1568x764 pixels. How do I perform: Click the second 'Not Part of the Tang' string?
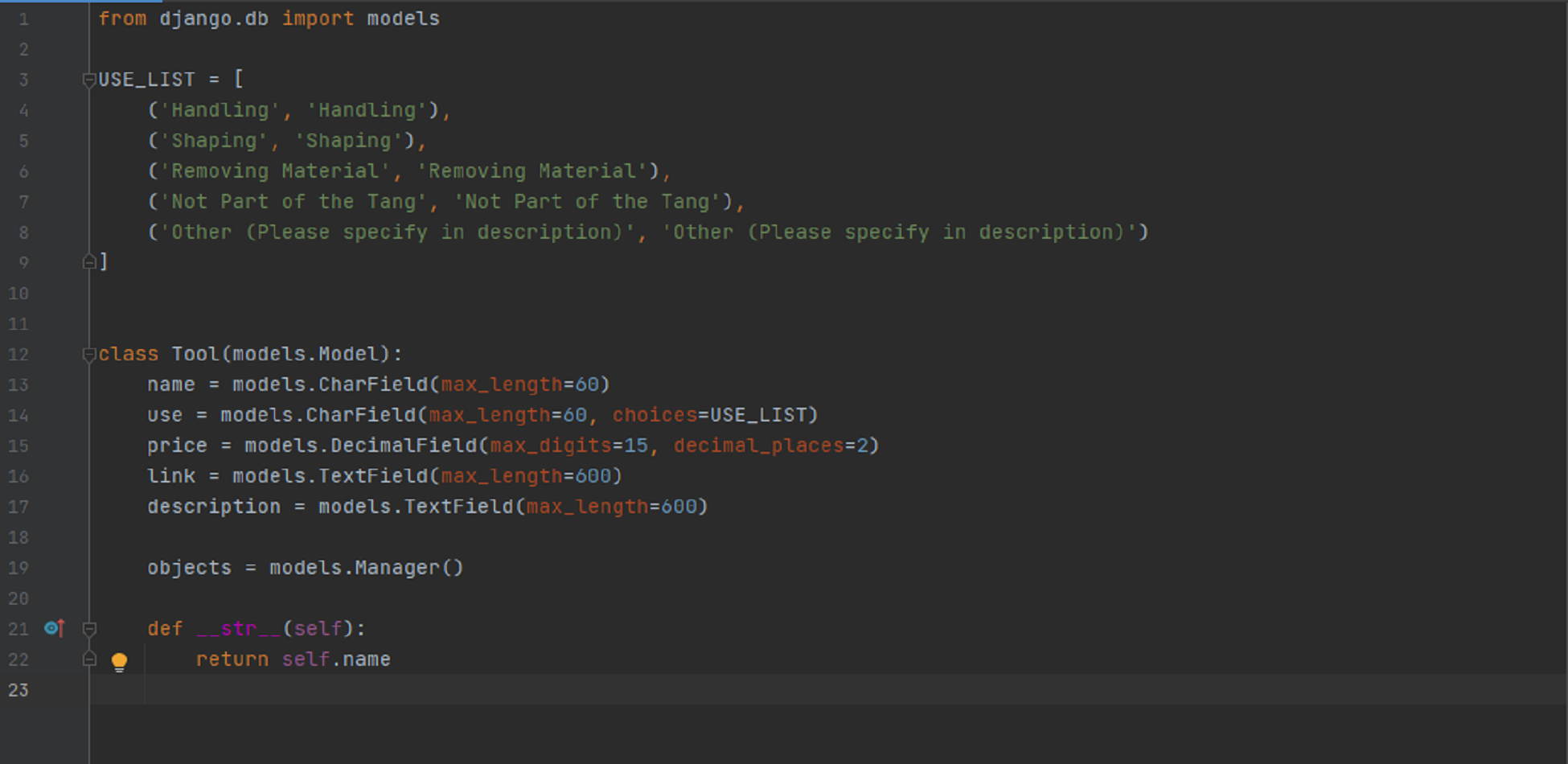coord(587,202)
